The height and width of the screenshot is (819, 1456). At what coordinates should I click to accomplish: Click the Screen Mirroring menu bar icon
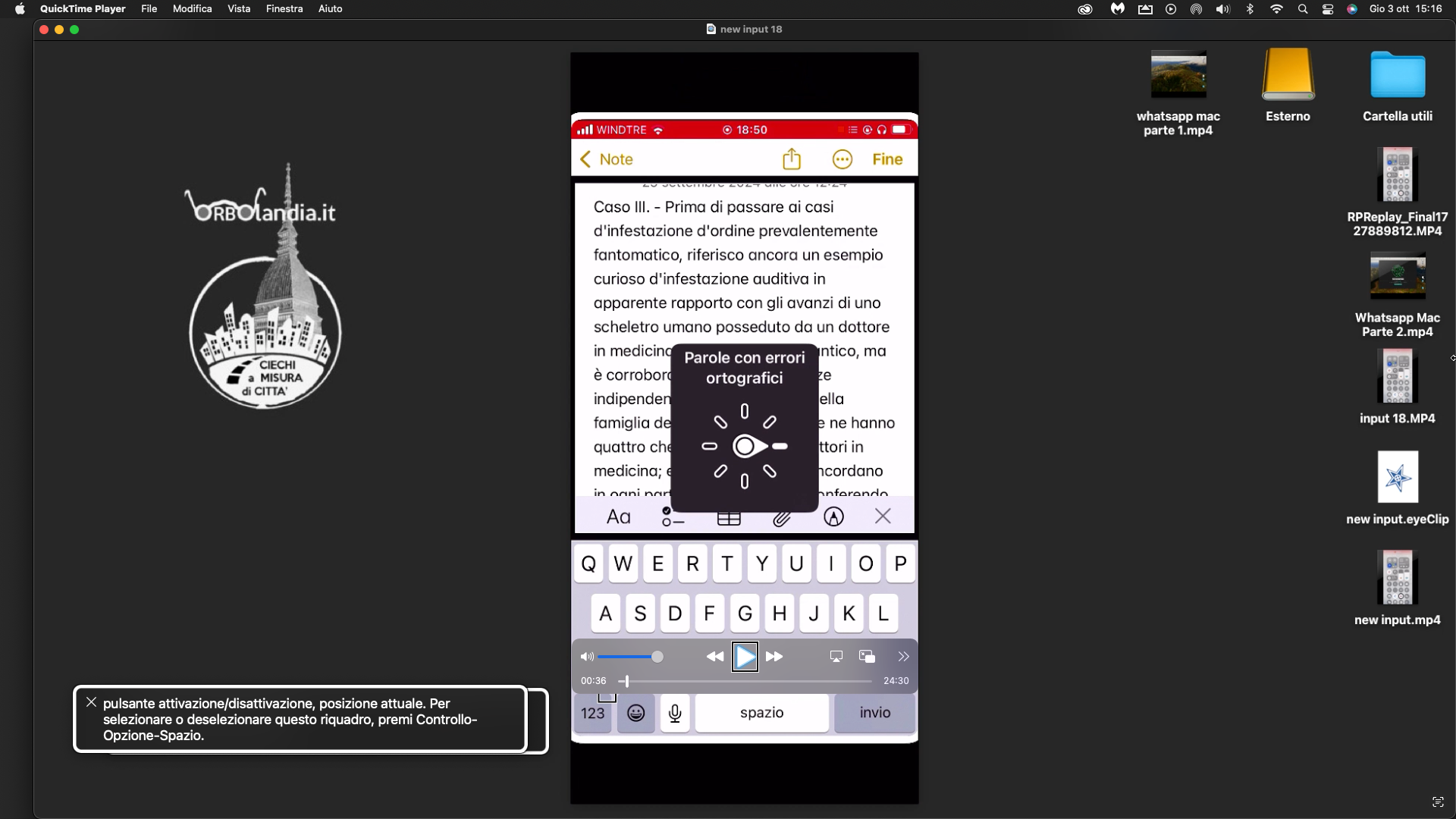[x=1145, y=9]
